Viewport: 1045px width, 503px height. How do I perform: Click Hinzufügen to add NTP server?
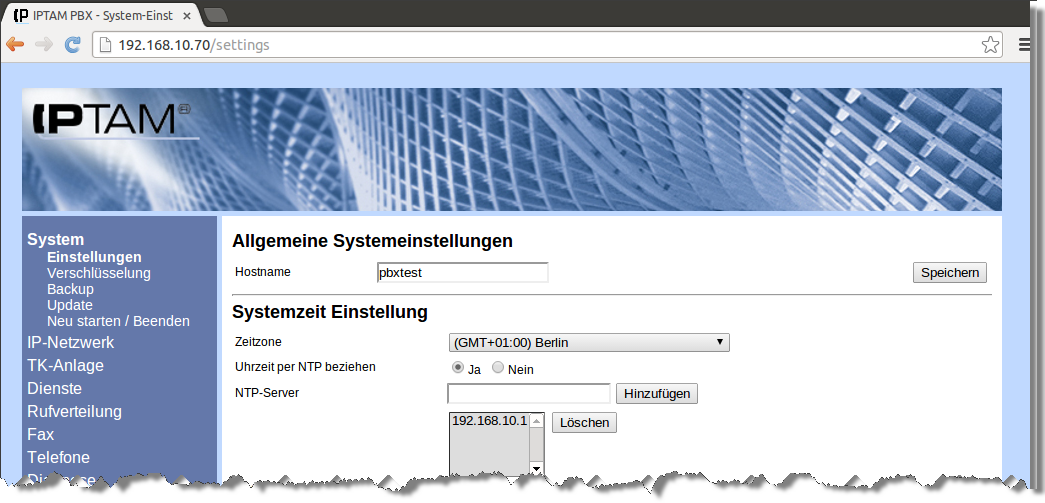pyautogui.click(x=656, y=393)
